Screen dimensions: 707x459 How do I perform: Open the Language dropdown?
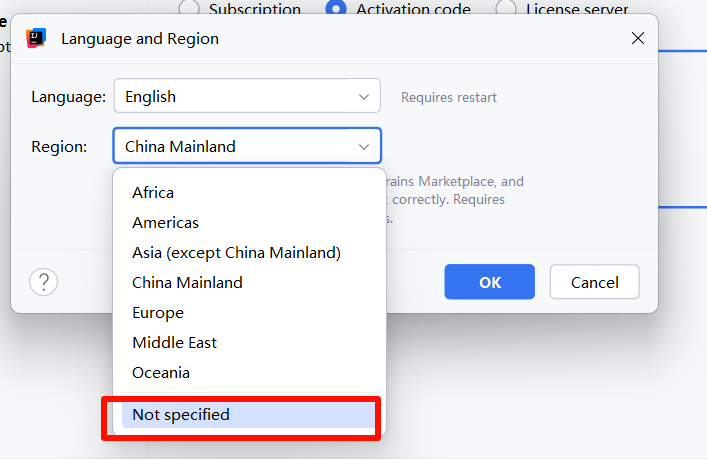point(363,97)
